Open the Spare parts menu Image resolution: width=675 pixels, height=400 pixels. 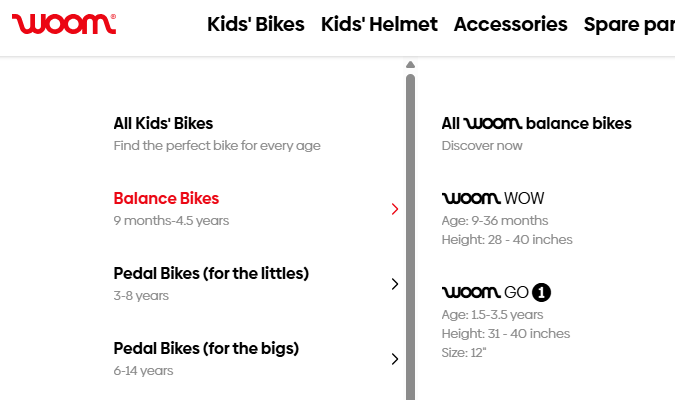point(629,24)
